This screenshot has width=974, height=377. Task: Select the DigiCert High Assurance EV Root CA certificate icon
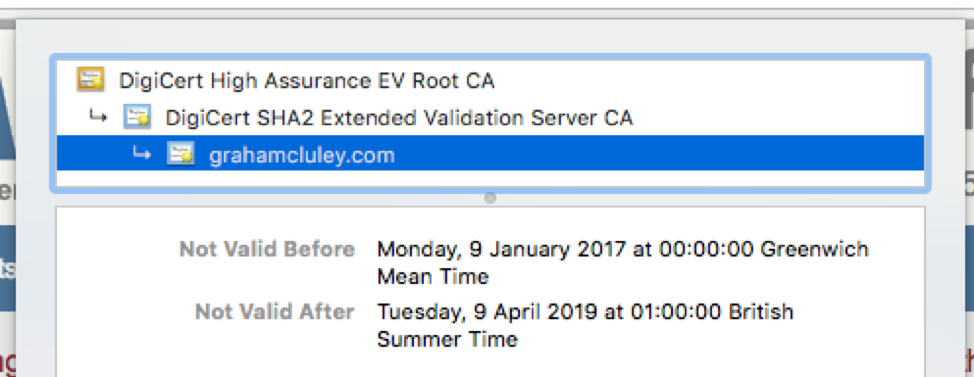pos(90,79)
